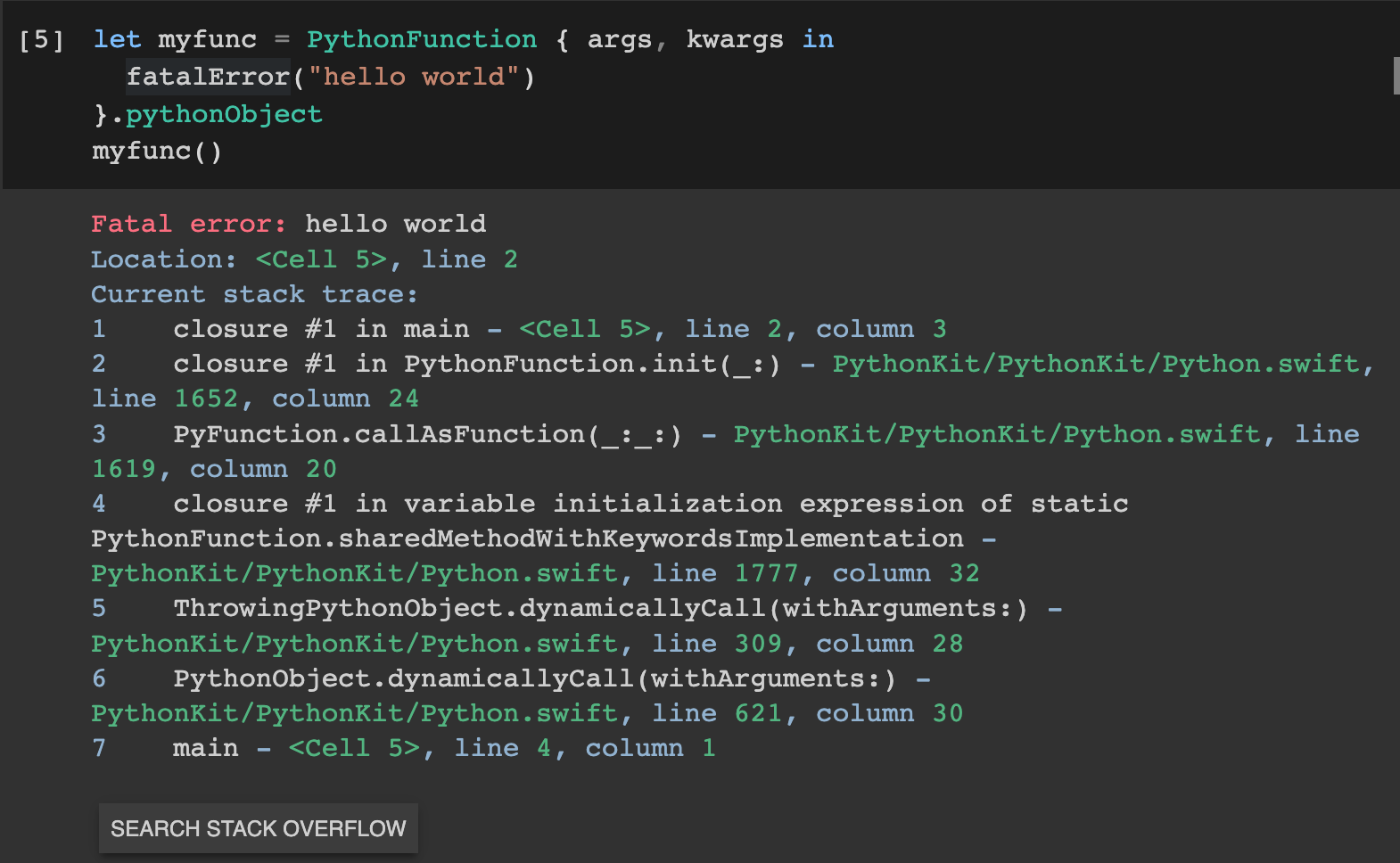This screenshot has height=863, width=1400.
Task: Click 'PythonObject.dynamicallyCall(withArguments:)' in frame 6
Action: pos(534,678)
